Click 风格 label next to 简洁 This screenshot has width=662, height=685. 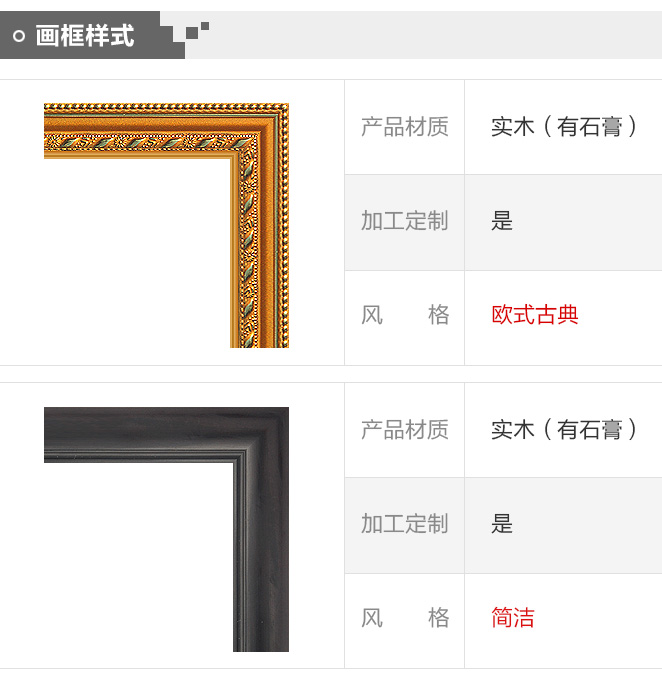pyautogui.click(x=405, y=618)
